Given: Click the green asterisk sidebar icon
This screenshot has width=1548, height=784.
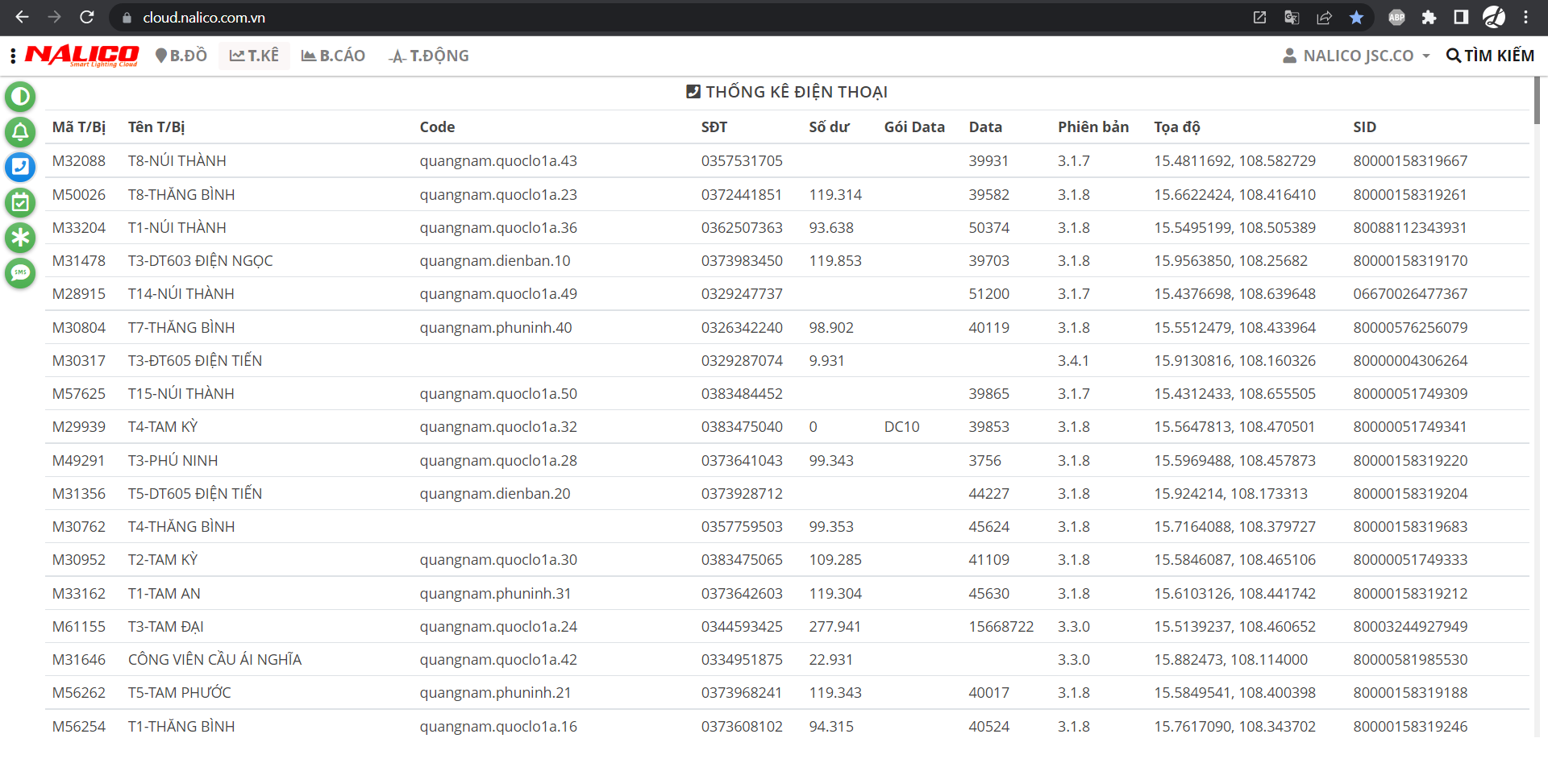Looking at the screenshot, I should point(20,238).
